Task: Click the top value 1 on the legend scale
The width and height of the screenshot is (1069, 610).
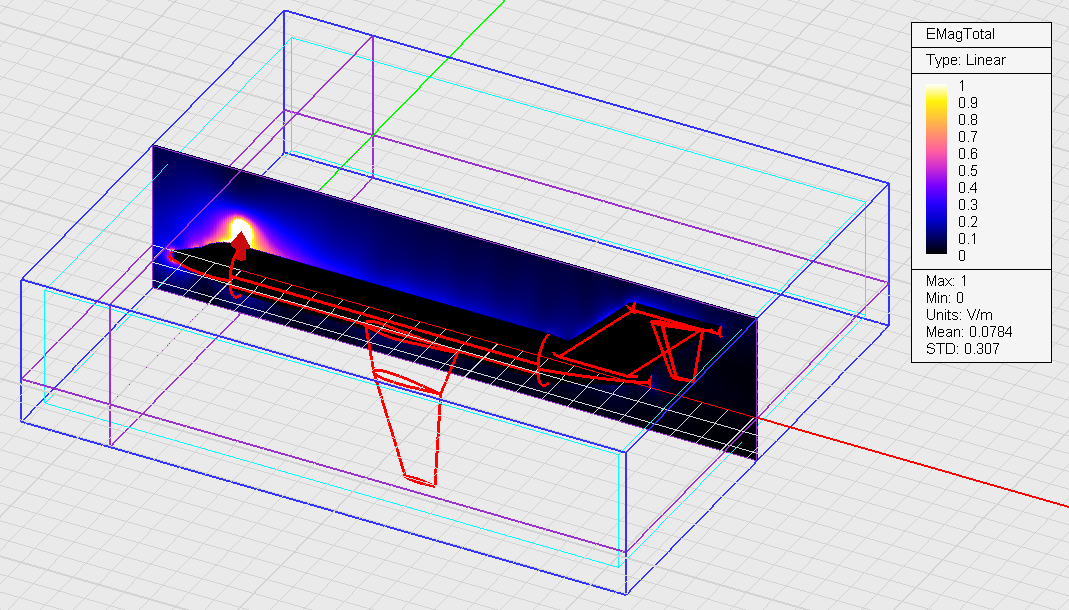Action: 963,86
